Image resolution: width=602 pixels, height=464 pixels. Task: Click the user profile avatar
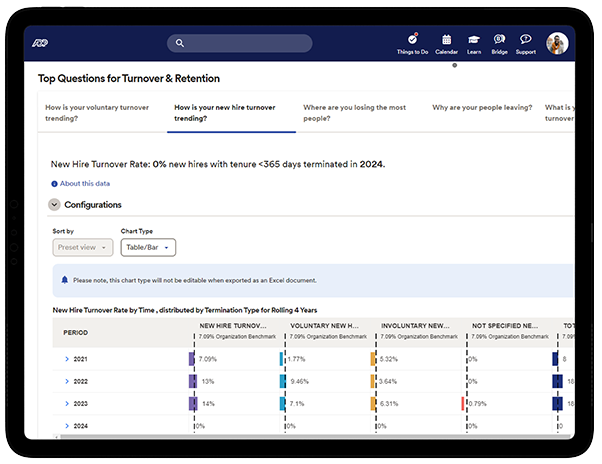point(557,43)
